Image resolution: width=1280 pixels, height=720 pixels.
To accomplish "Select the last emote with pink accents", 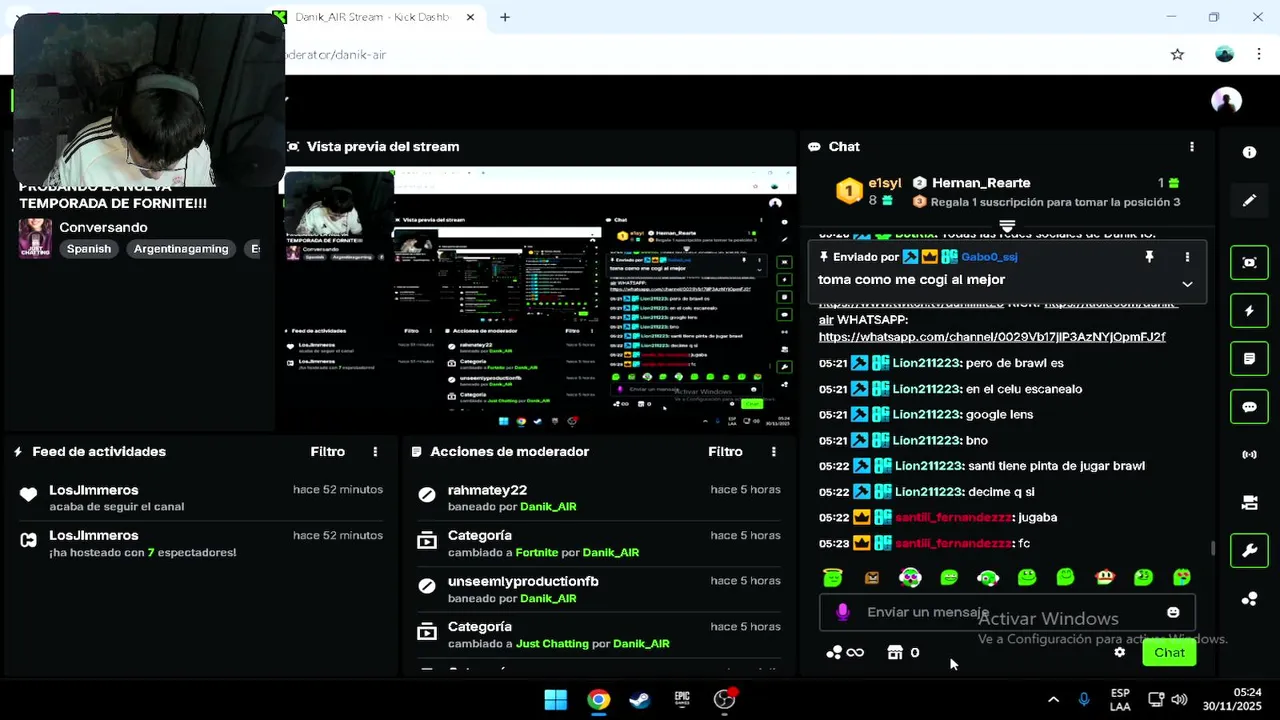I will pos(1182,577).
